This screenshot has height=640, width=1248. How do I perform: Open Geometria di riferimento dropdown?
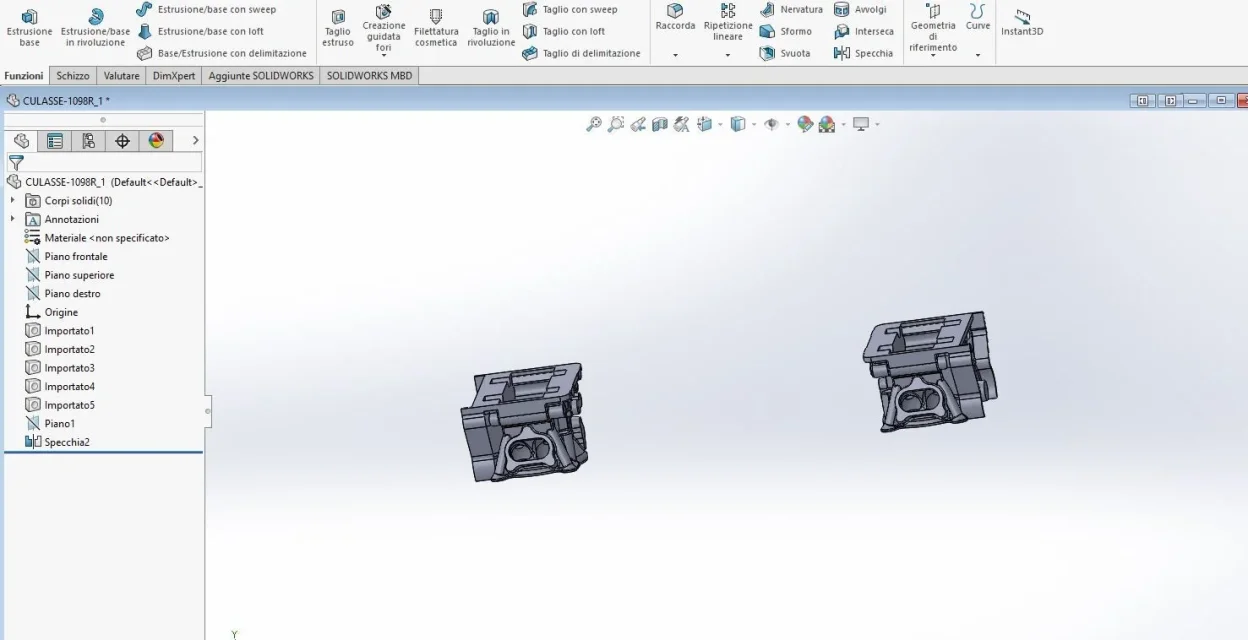click(933, 55)
